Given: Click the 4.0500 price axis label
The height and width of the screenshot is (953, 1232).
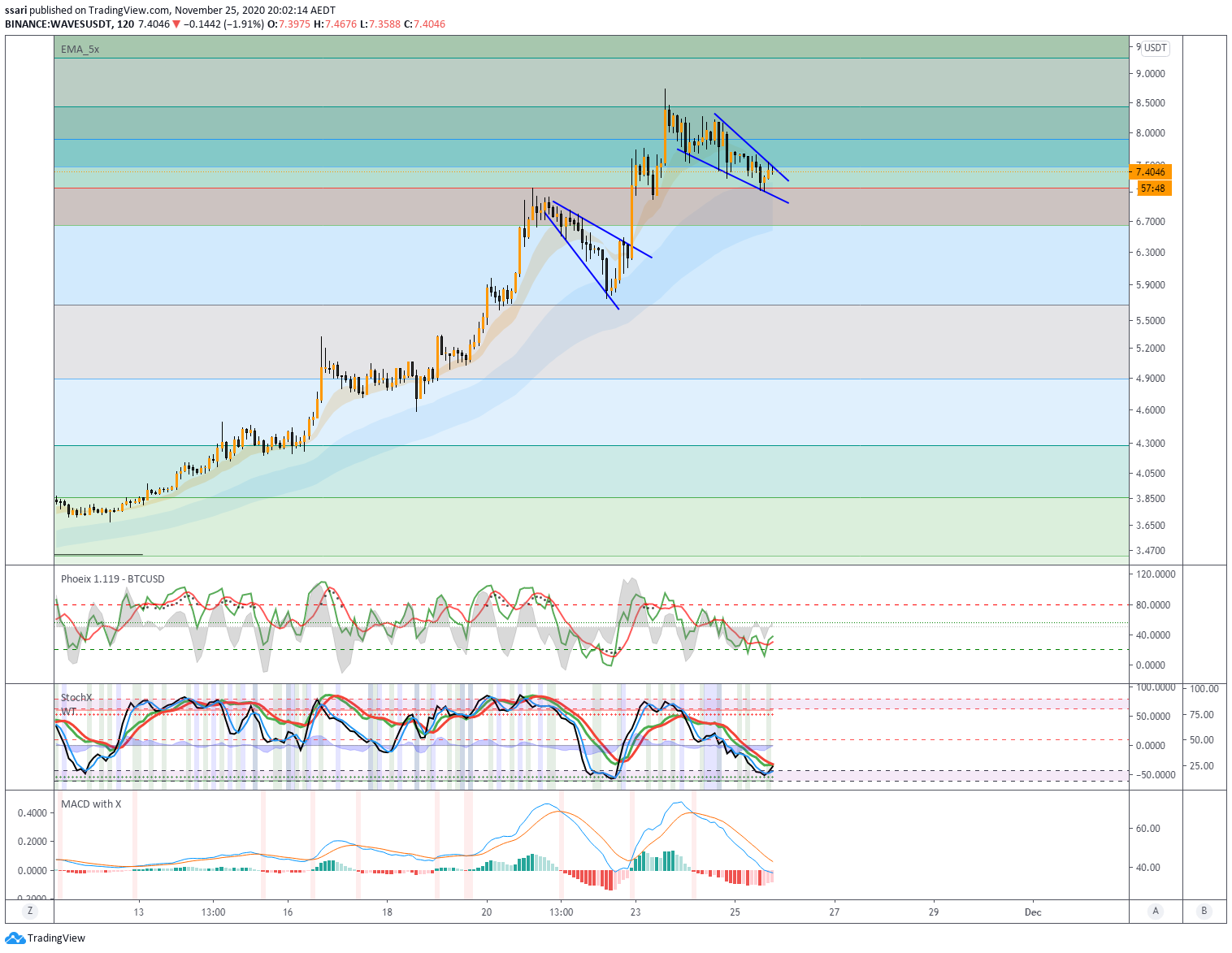Looking at the screenshot, I should coord(1151,474).
